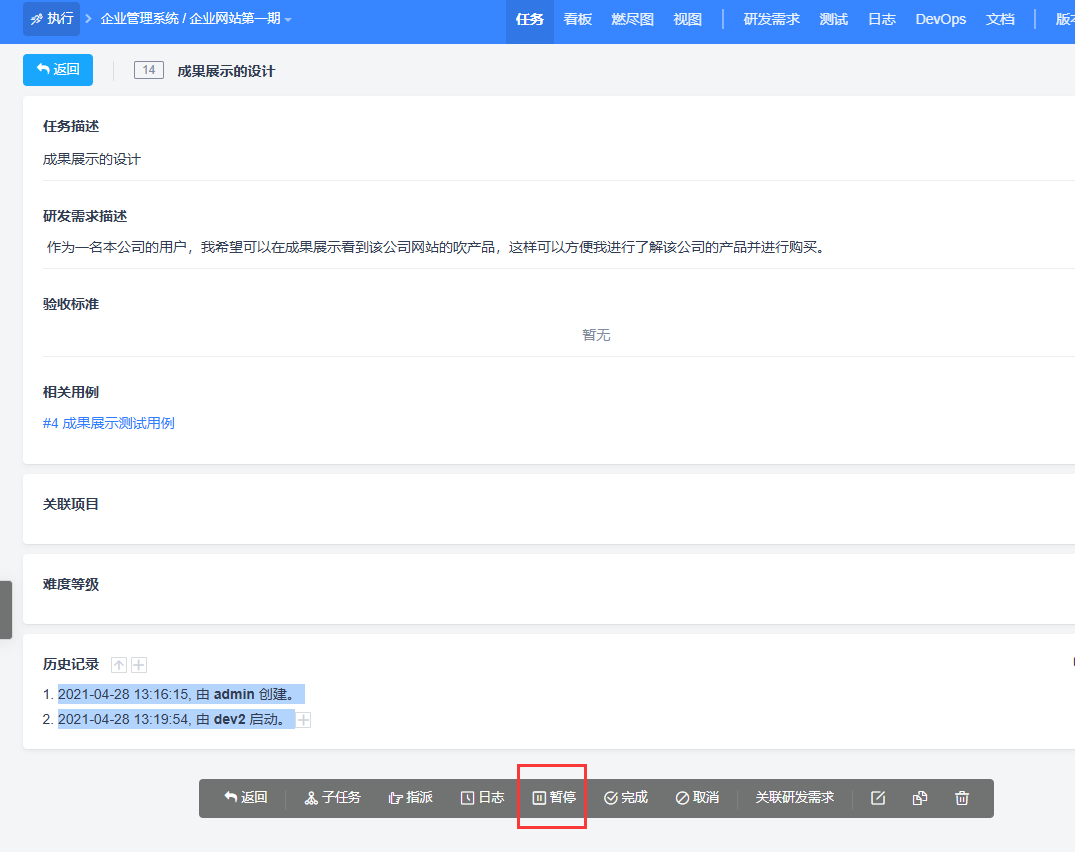
Task: Toggle history sort order arrow
Action: (x=119, y=665)
